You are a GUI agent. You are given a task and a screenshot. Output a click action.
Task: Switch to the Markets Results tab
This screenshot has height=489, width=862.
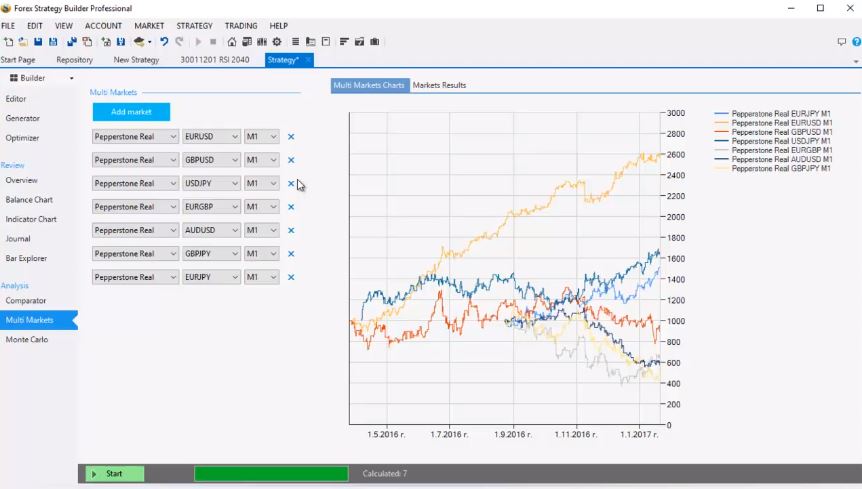pyautogui.click(x=439, y=85)
